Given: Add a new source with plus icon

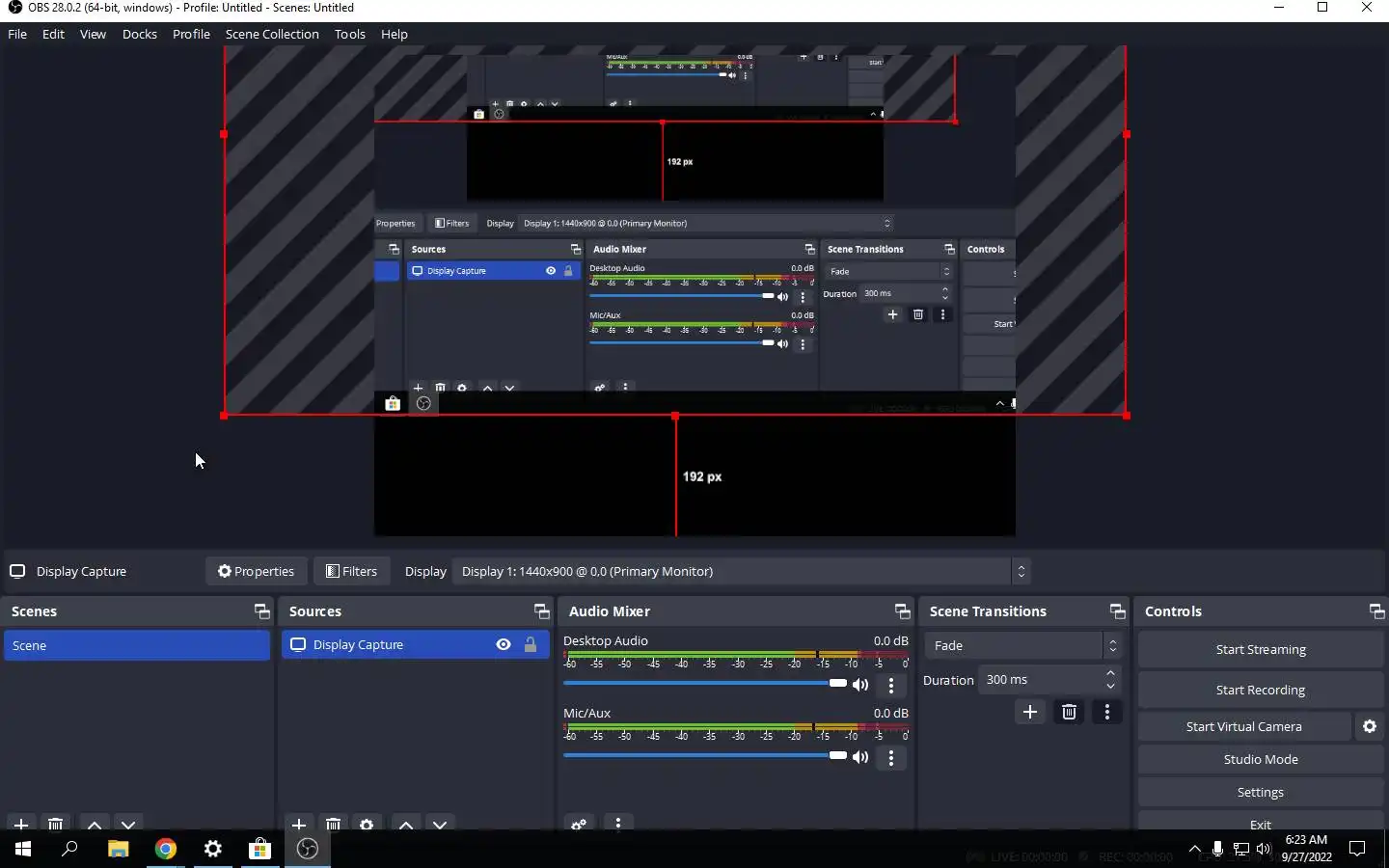Looking at the screenshot, I should (x=299, y=824).
